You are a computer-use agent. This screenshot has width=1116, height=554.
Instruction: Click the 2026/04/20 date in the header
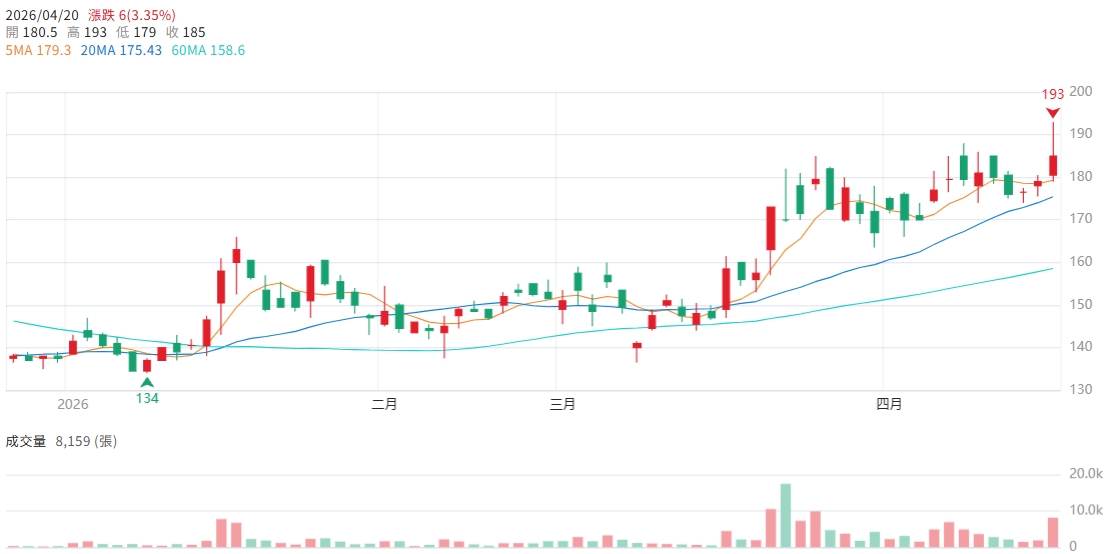point(42,15)
